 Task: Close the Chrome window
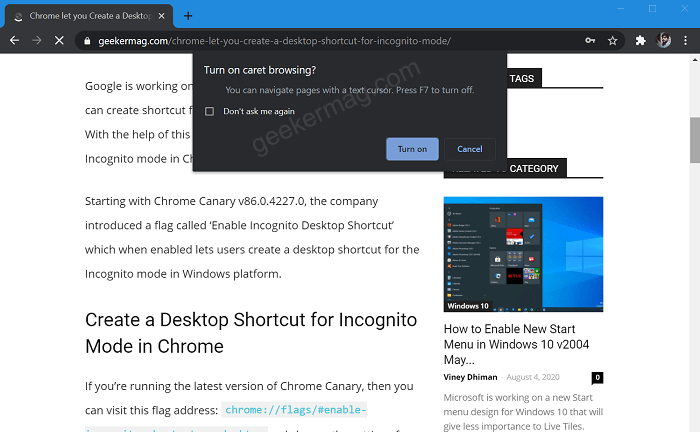(684, 8)
